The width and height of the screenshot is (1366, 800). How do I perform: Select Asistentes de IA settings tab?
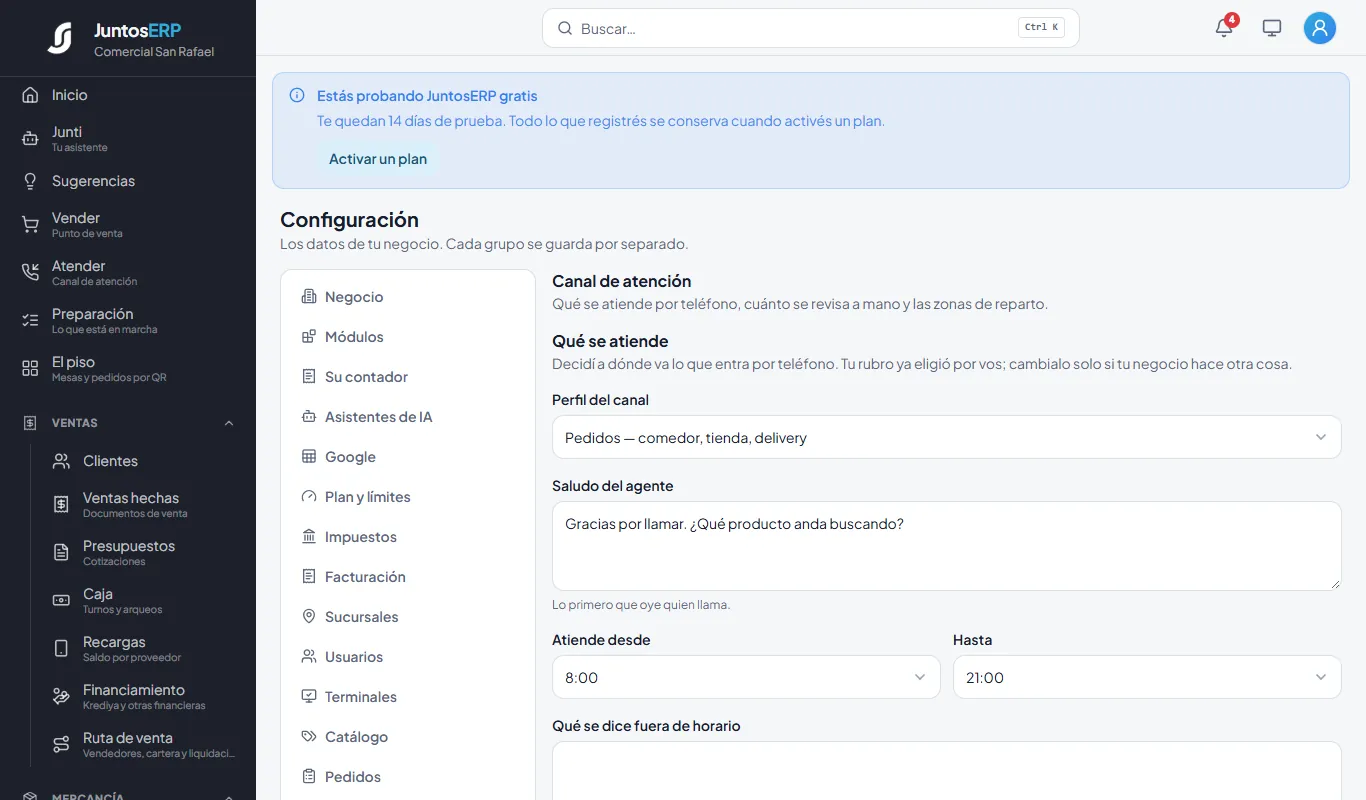point(408,417)
